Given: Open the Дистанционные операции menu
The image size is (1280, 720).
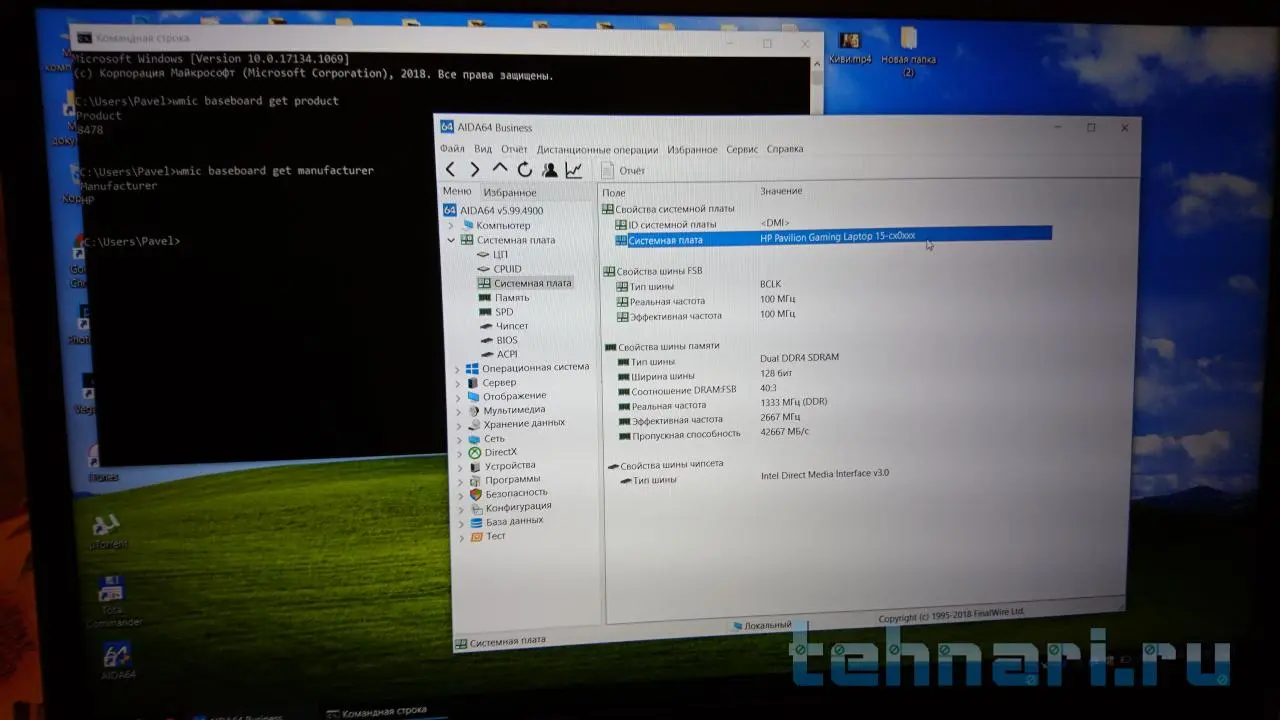Looking at the screenshot, I should [x=597, y=150].
